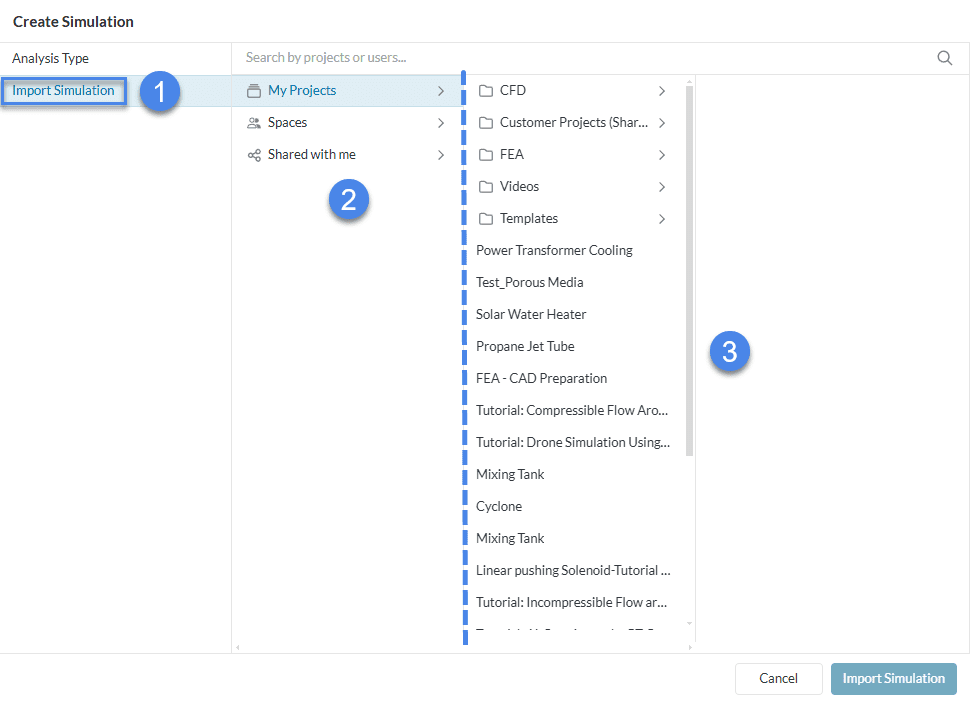Screen dimensions: 970x702
Task: Click the Templates folder icon
Action: tap(486, 219)
